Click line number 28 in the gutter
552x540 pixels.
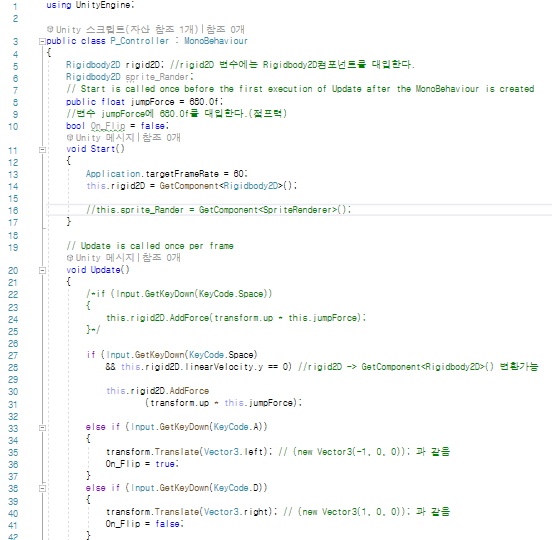click(x=13, y=368)
